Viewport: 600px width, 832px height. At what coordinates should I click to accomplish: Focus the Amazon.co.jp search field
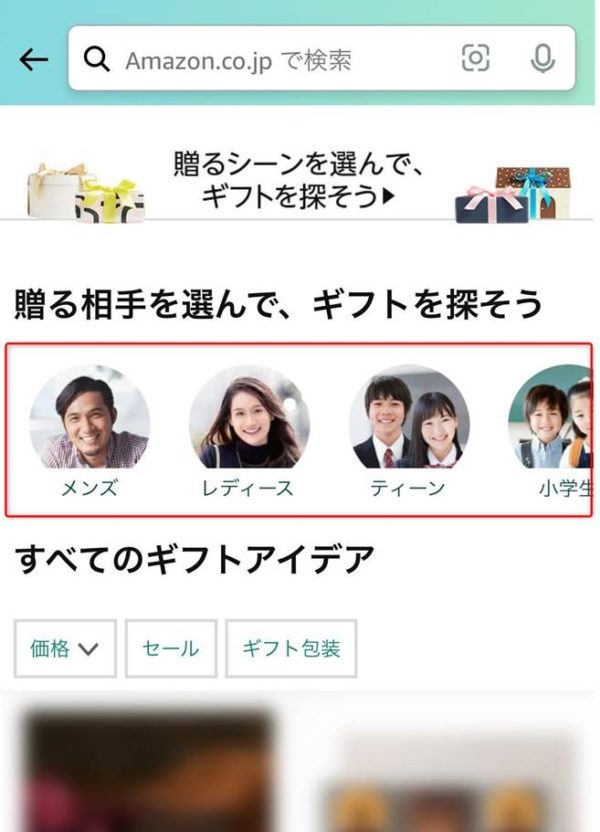coord(321,58)
